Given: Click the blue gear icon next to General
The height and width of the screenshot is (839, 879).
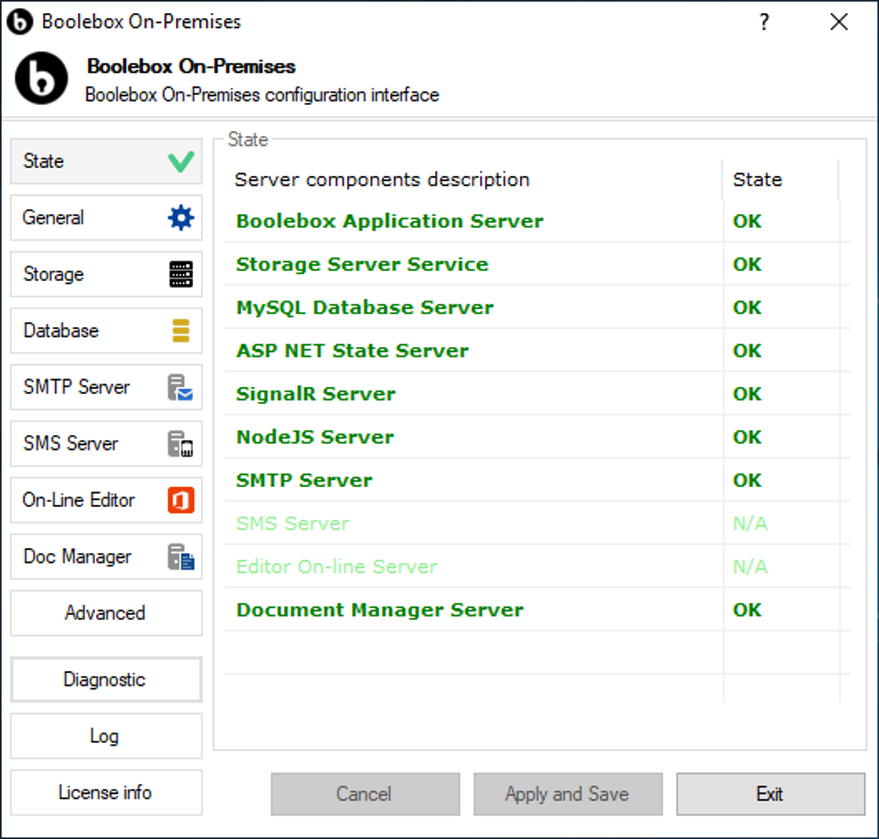Looking at the screenshot, I should coord(181,217).
